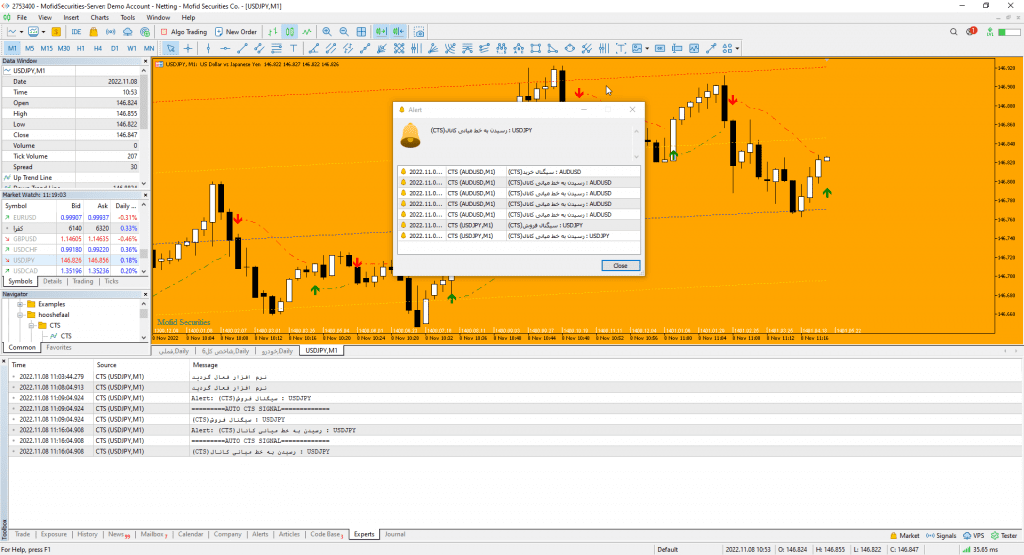Click the New Order button
This screenshot has height=555, width=1024.
pyautogui.click(x=236, y=31)
